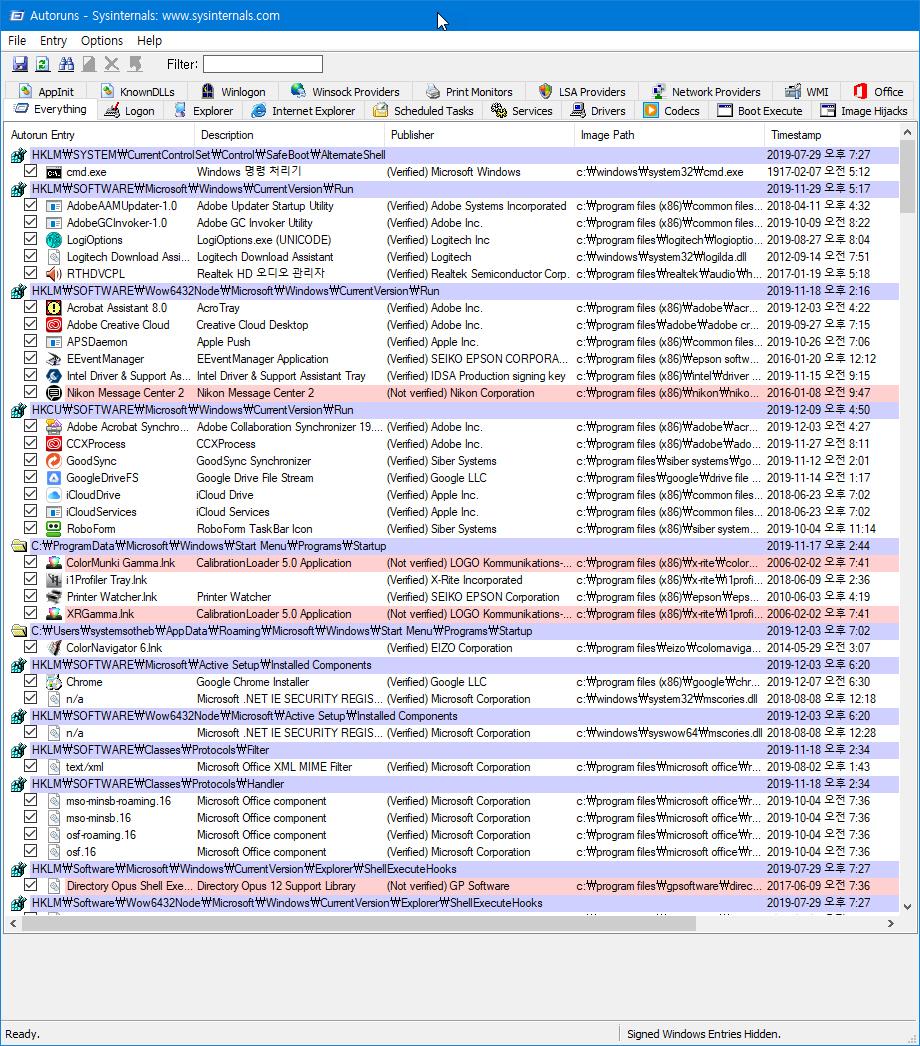The width and height of the screenshot is (920, 1046).
Task: Select the KnownDLLs tab
Action: click(x=138, y=91)
